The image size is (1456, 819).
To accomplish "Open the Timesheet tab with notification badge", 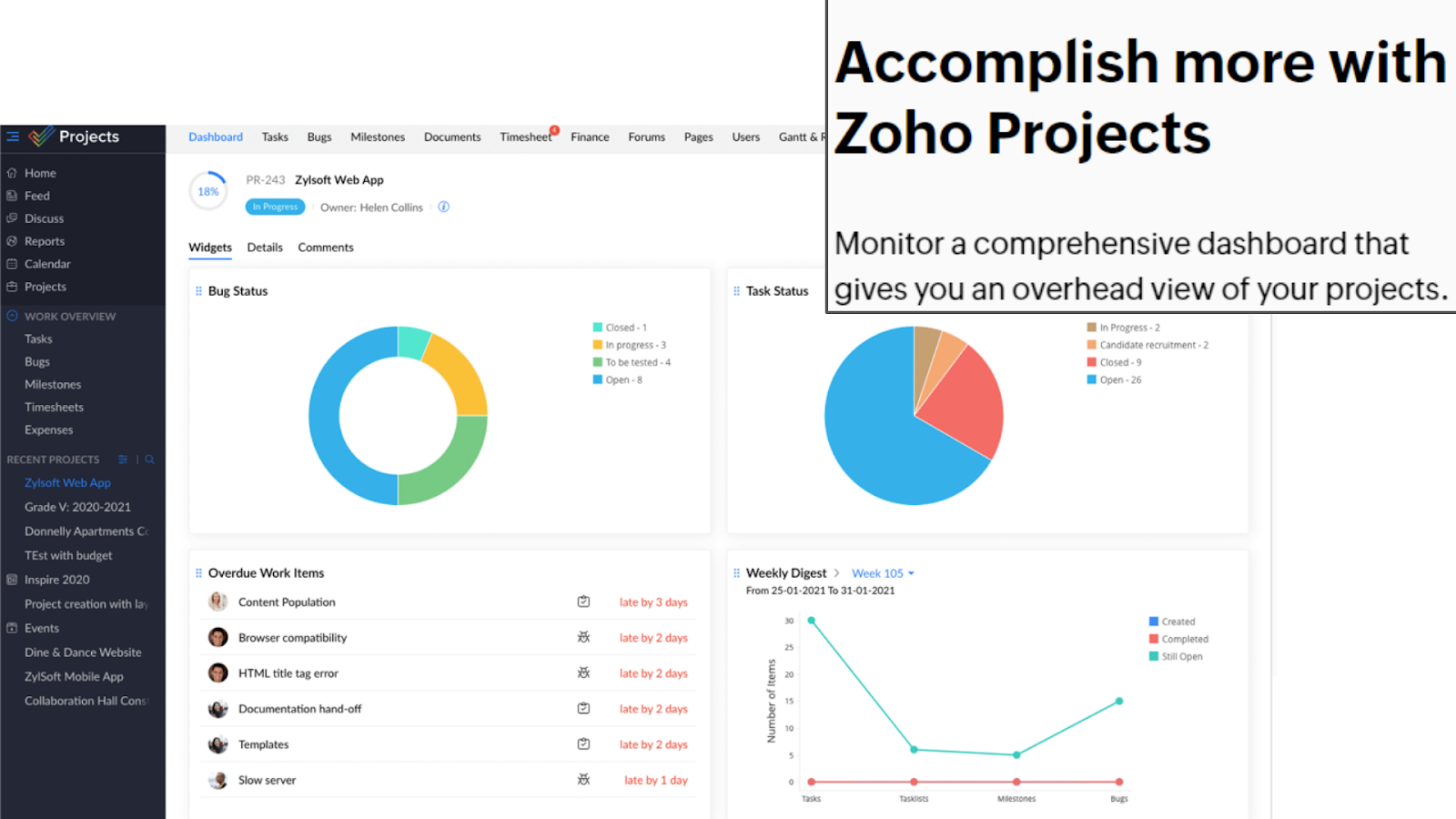I will (x=525, y=136).
